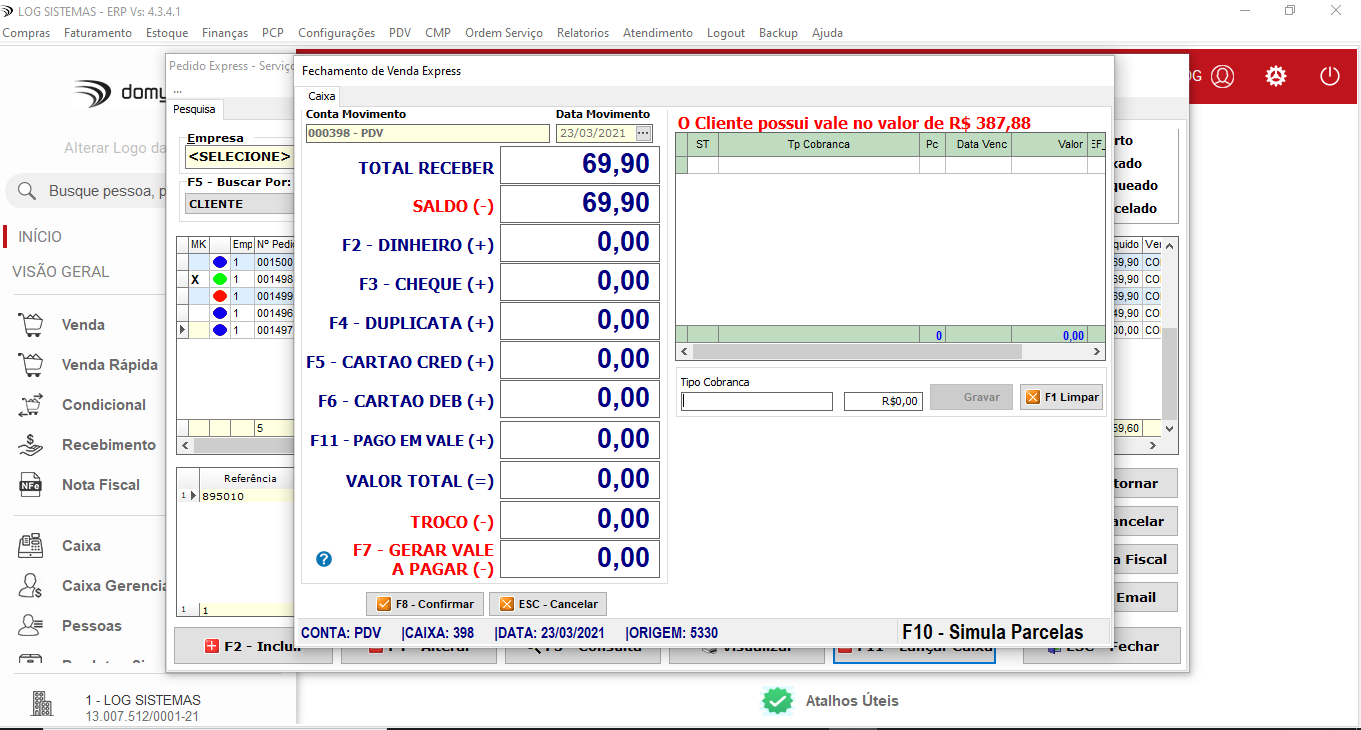Click the F6 - CARTAO DEB value box

pos(580,399)
